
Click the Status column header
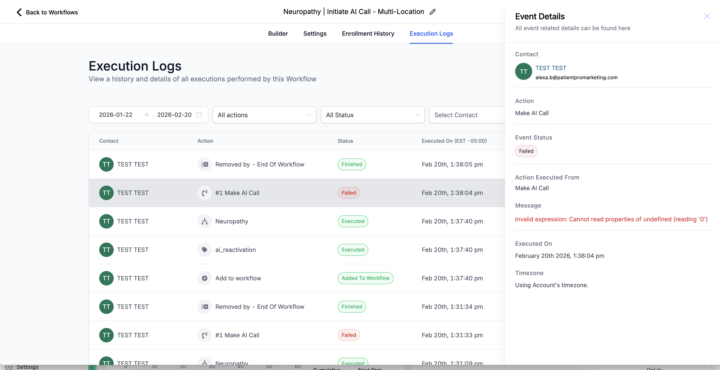345,141
